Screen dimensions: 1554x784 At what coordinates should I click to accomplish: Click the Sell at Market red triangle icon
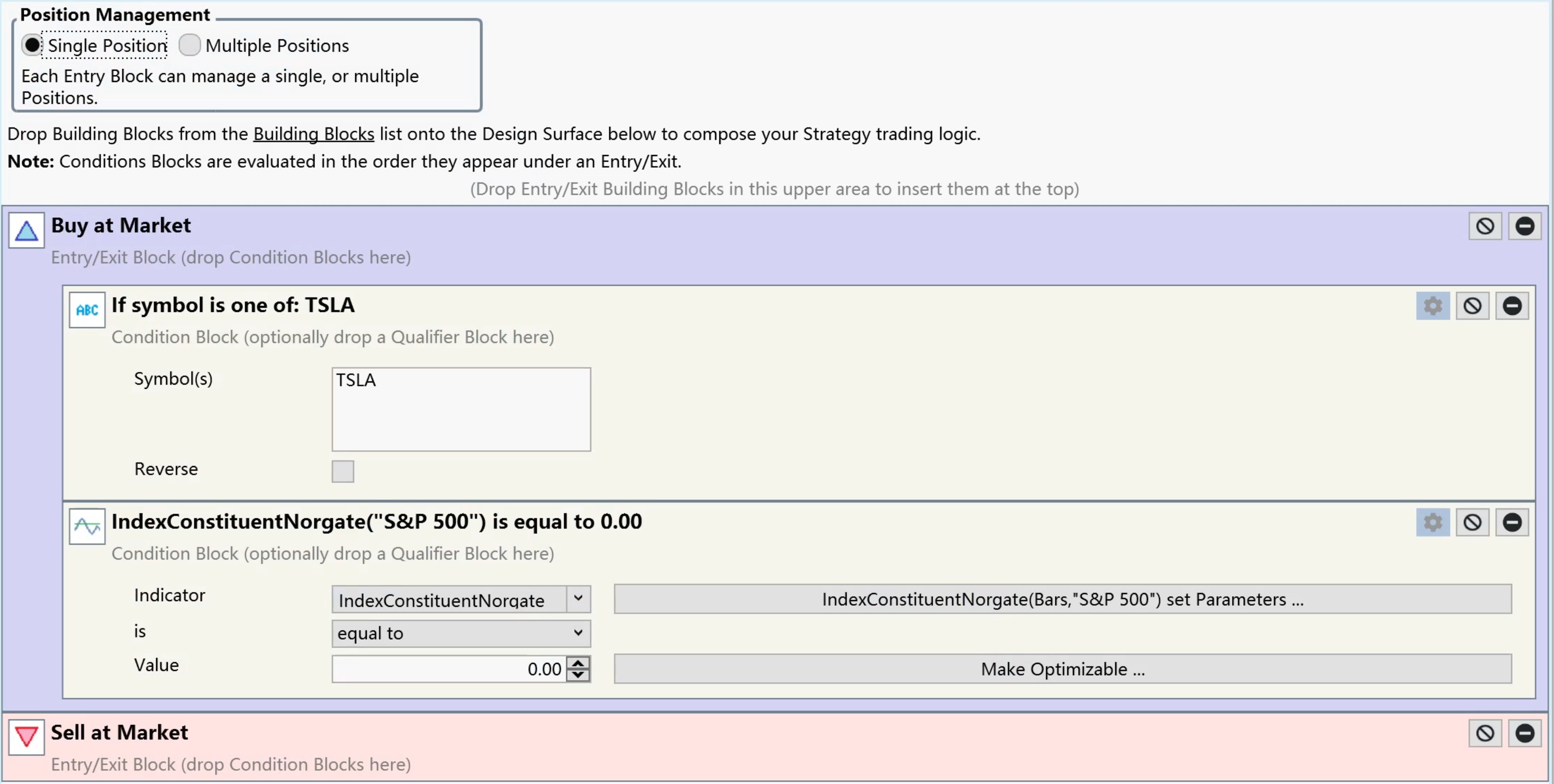(x=26, y=737)
